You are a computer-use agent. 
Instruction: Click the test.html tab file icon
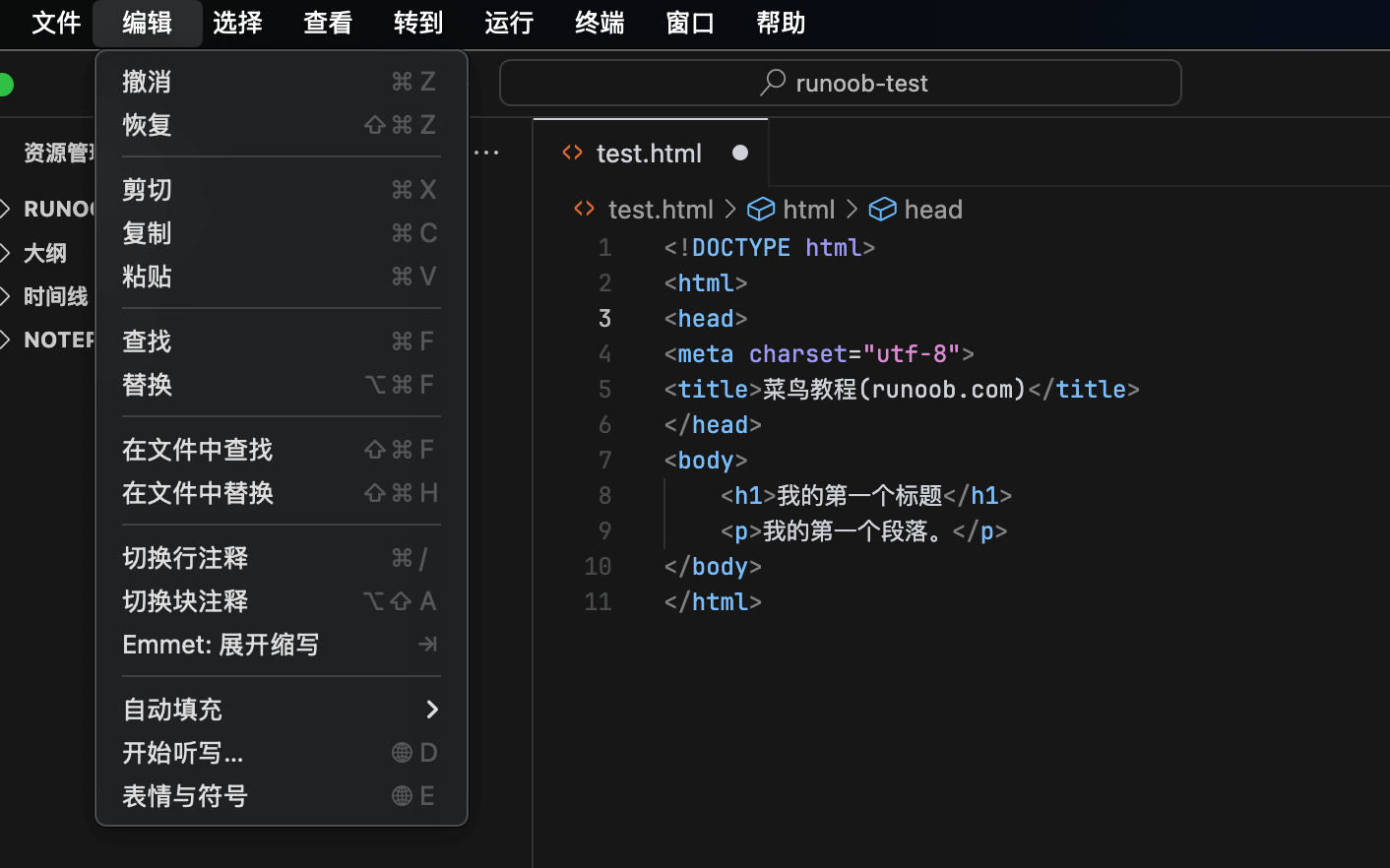pyautogui.click(x=572, y=153)
